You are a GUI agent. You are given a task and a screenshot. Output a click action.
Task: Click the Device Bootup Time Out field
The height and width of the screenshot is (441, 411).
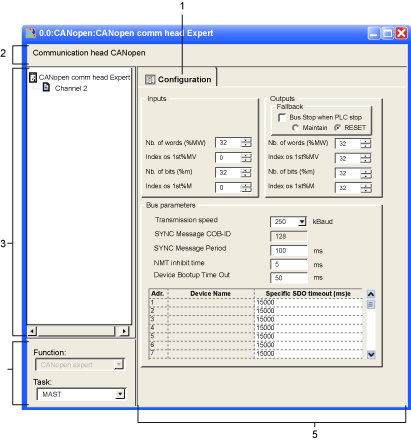(289, 278)
